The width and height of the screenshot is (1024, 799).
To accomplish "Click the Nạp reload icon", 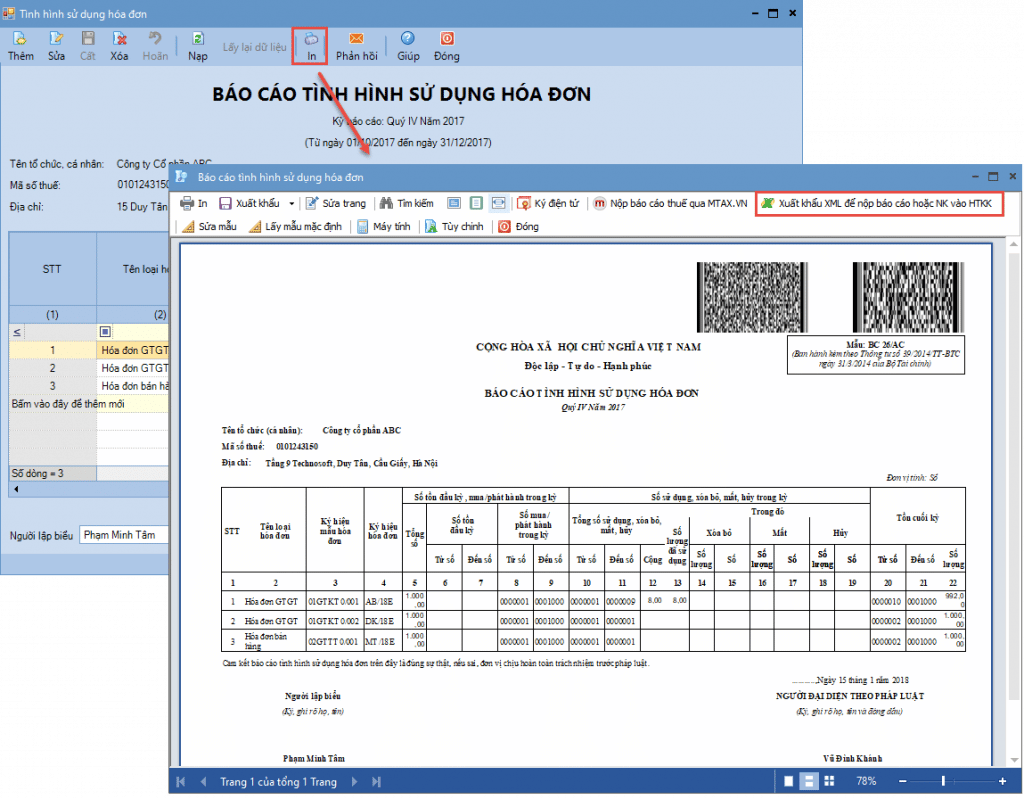I will (x=197, y=39).
